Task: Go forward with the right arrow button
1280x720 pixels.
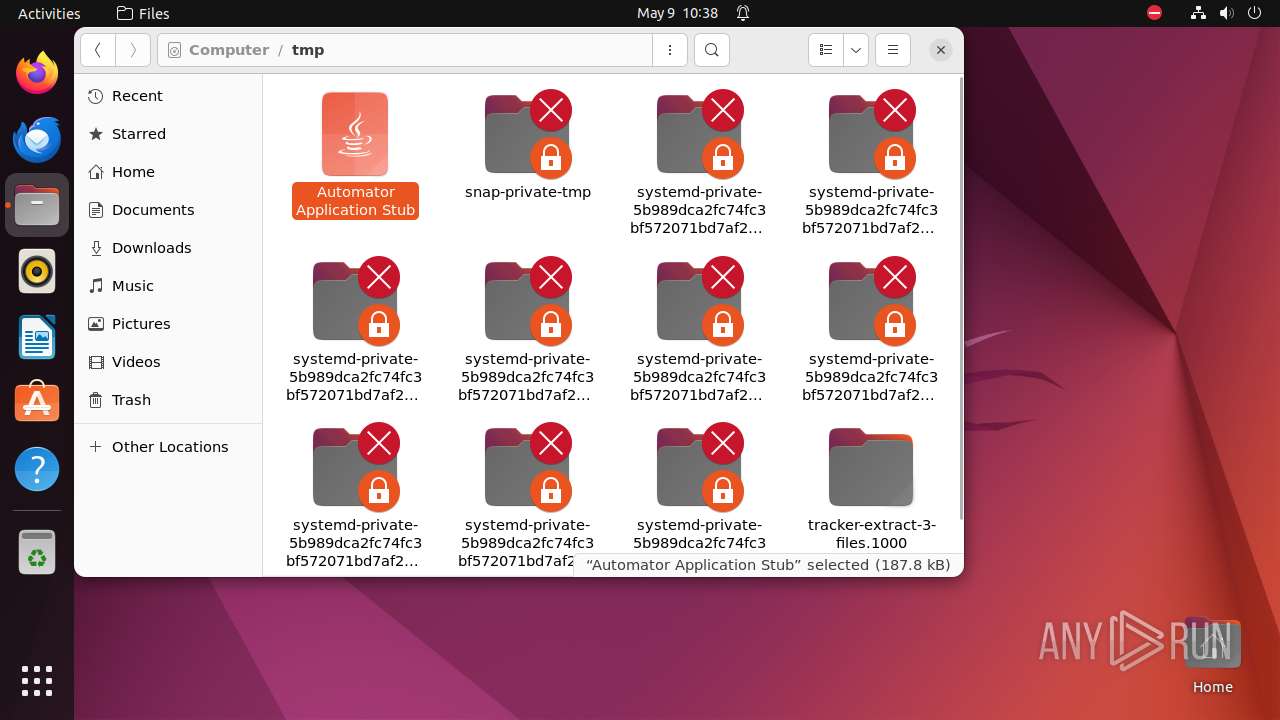Action: (x=133, y=50)
